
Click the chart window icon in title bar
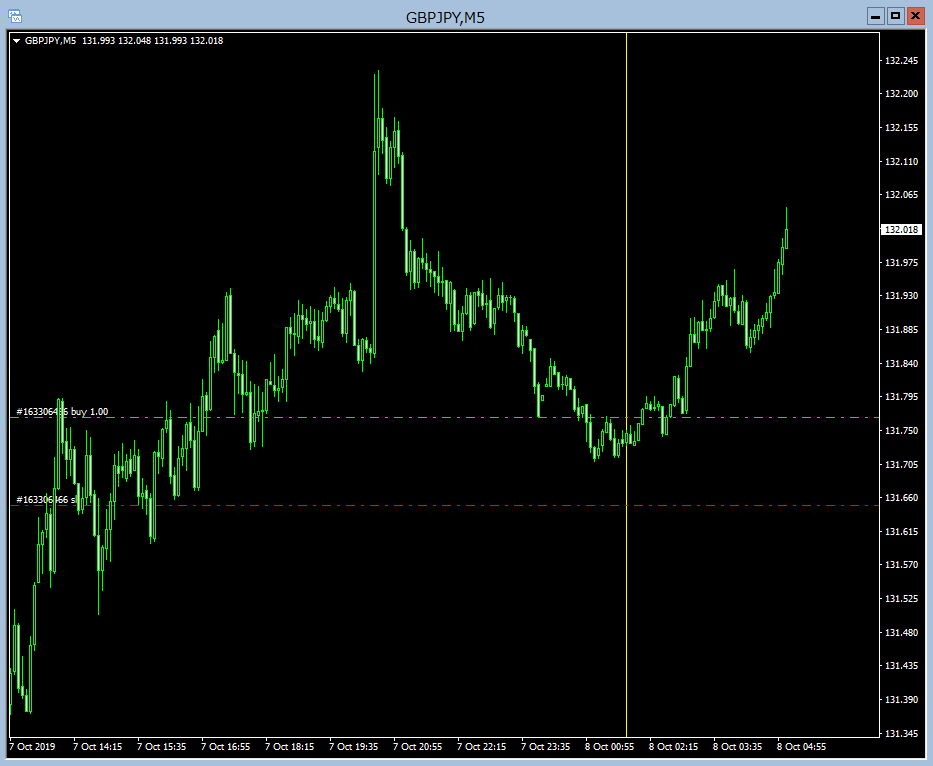coord(15,16)
